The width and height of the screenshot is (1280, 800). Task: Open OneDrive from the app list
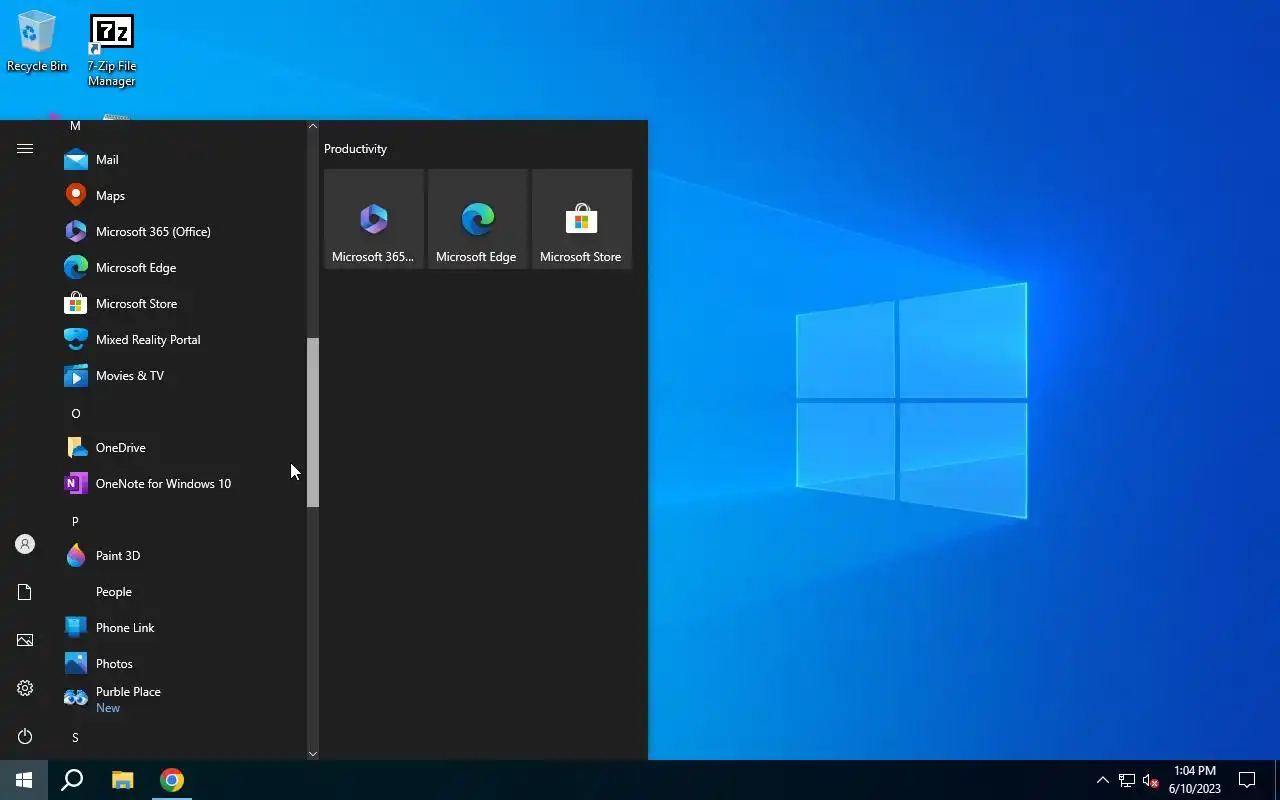(x=185, y=448)
